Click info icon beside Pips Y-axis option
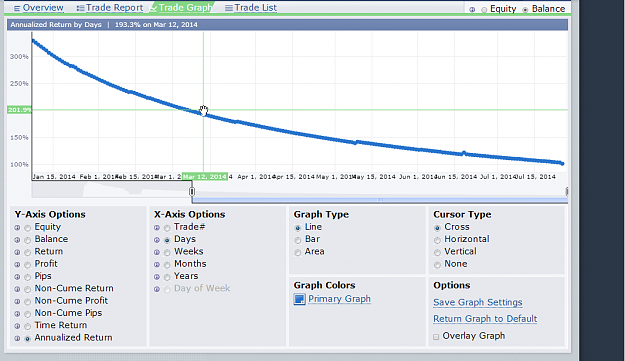 point(17,277)
